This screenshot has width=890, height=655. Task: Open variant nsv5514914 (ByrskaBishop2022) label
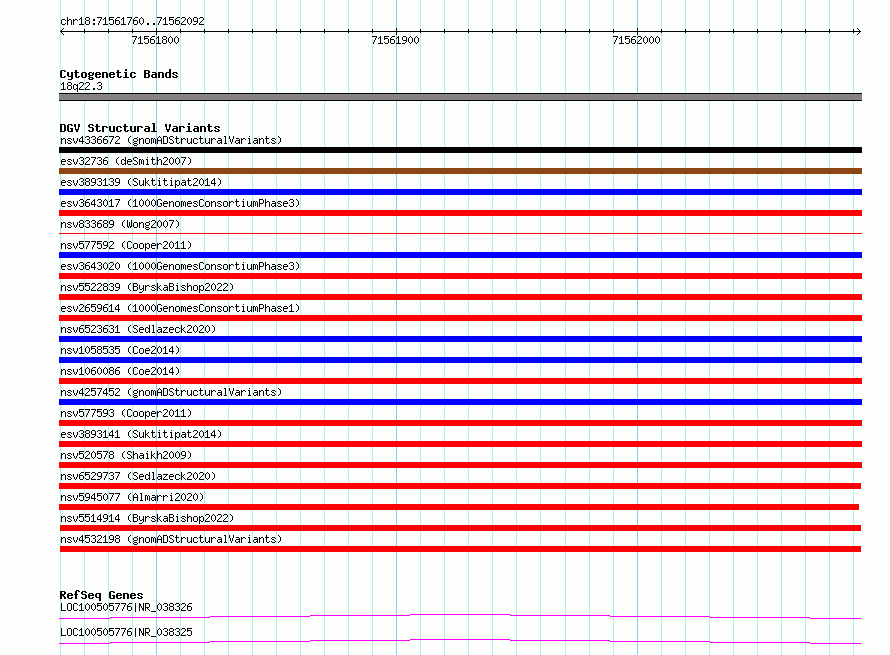[147, 518]
